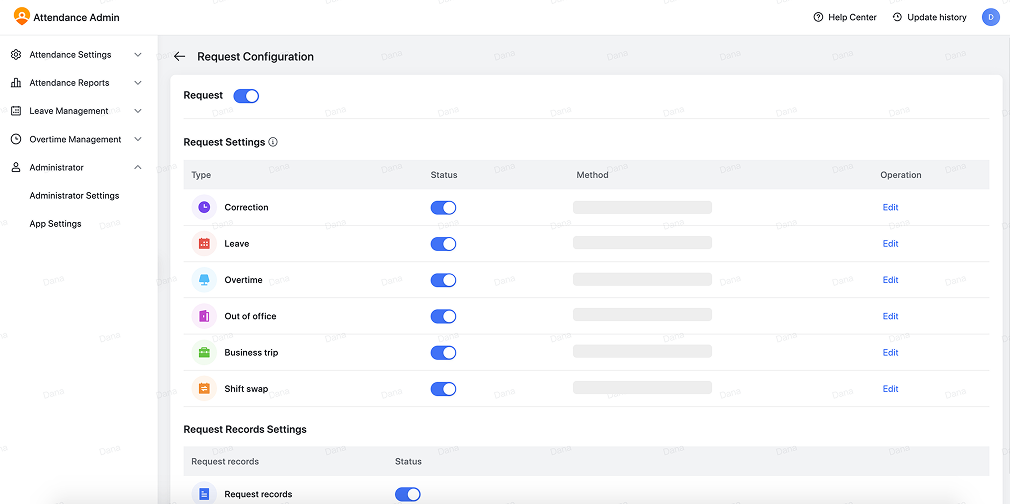Click the orange Shift swap icon

click(204, 389)
